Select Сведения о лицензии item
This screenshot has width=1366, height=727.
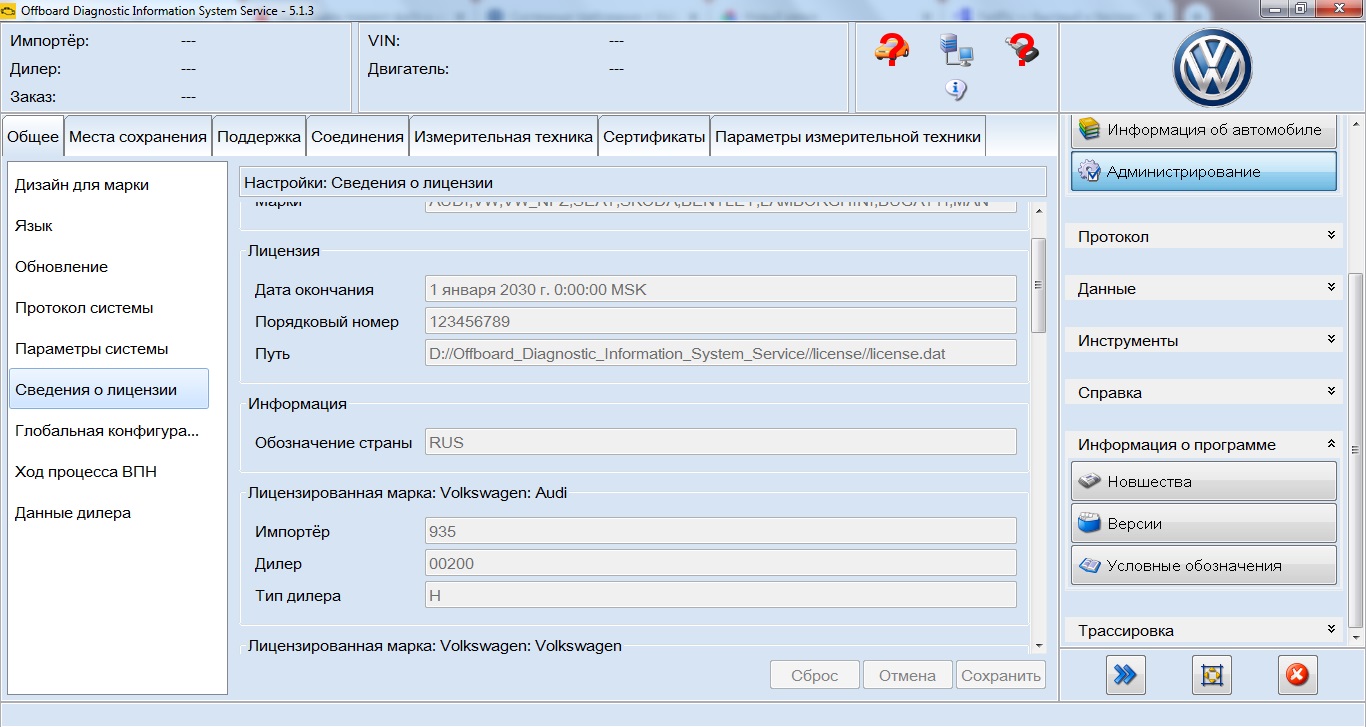[x=109, y=389]
